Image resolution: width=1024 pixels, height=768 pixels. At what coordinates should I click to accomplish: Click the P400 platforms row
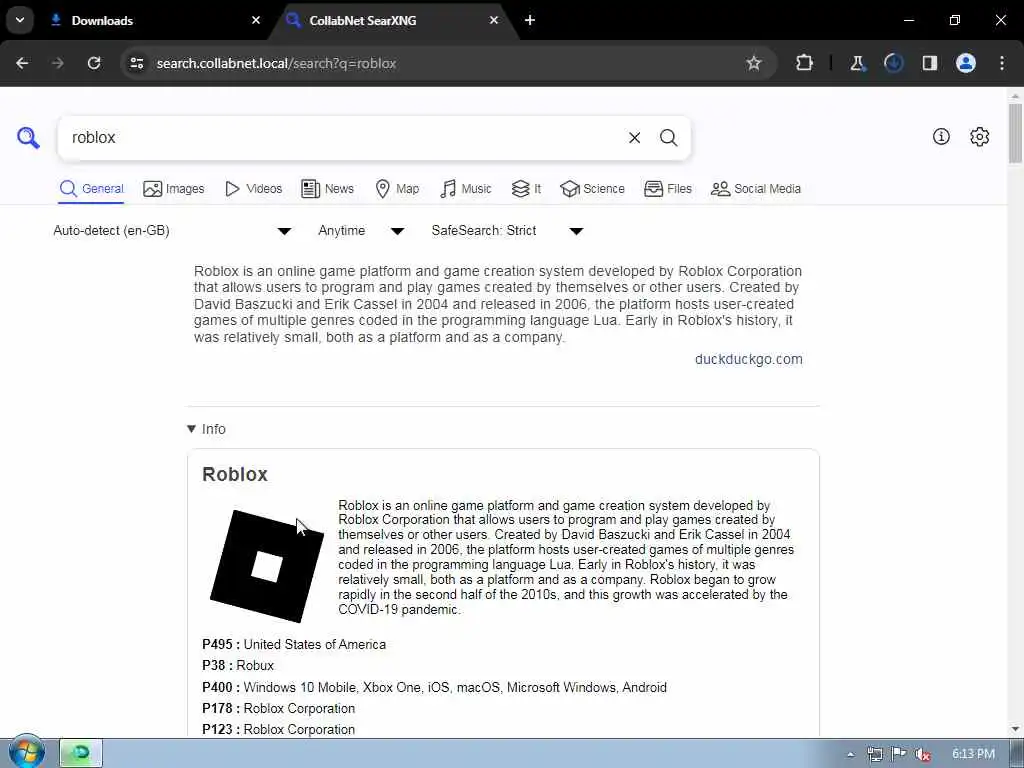[x=434, y=687]
